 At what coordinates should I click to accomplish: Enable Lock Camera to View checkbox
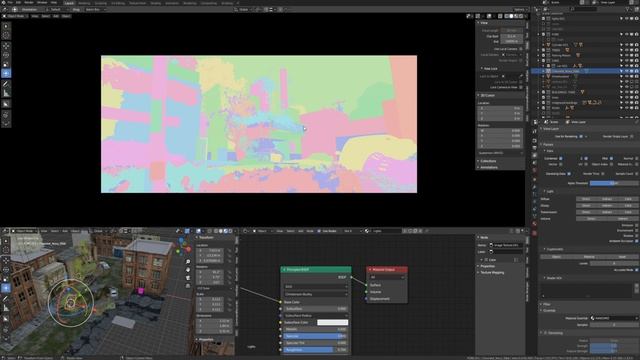[x=521, y=87]
